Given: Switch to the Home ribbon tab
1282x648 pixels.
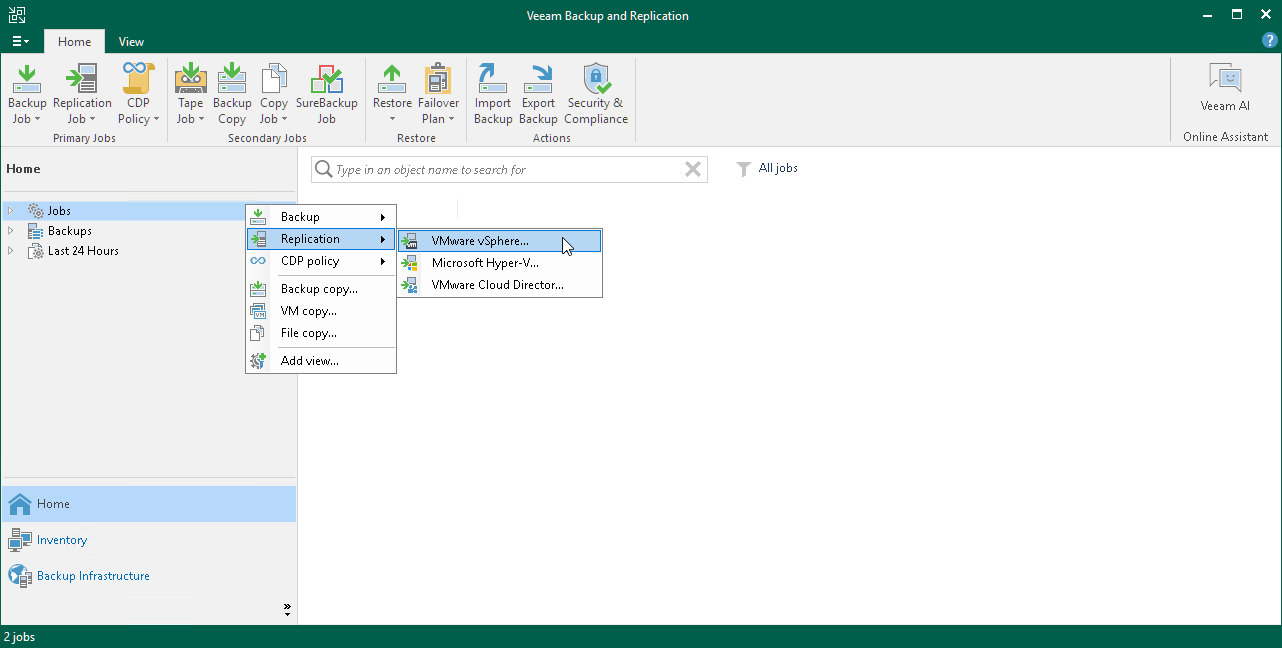Looking at the screenshot, I should pyautogui.click(x=74, y=42).
